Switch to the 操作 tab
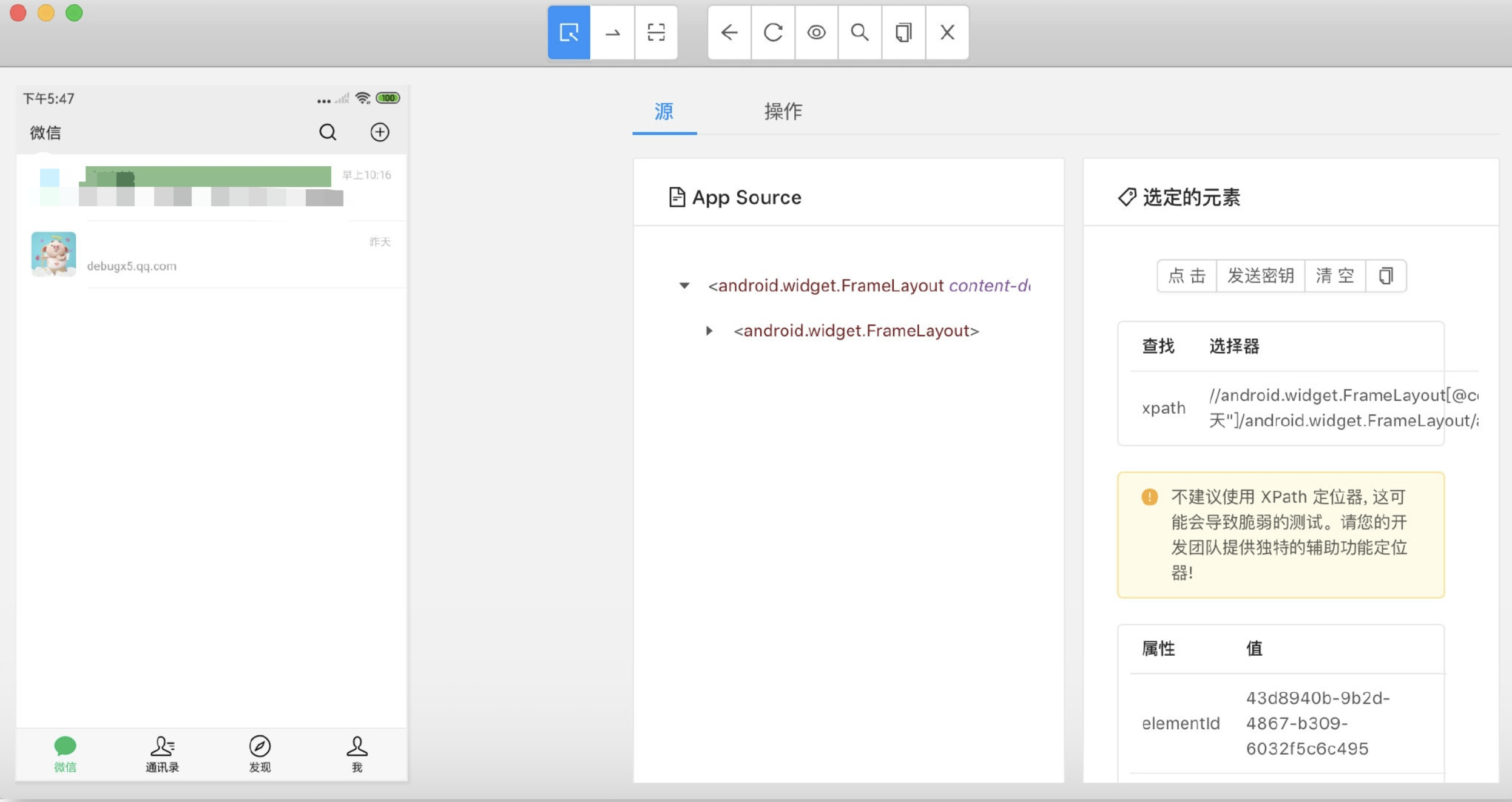Image resolution: width=1512 pixels, height=802 pixels. (x=783, y=112)
